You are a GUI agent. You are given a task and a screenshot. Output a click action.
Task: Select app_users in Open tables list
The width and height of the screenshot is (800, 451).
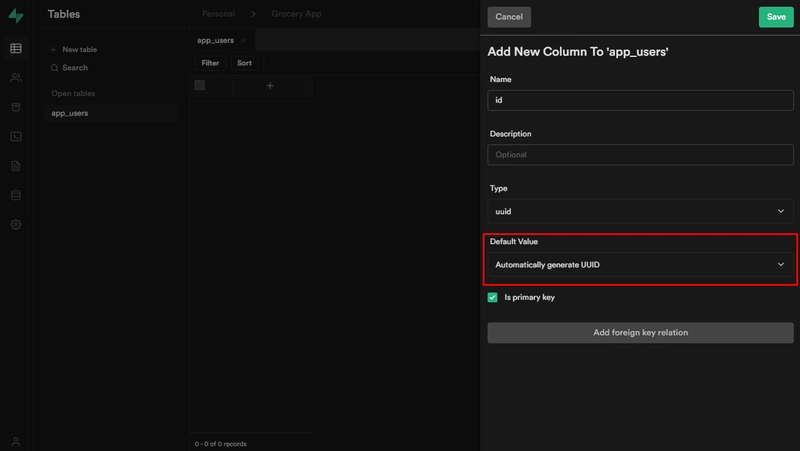pyautogui.click(x=111, y=113)
